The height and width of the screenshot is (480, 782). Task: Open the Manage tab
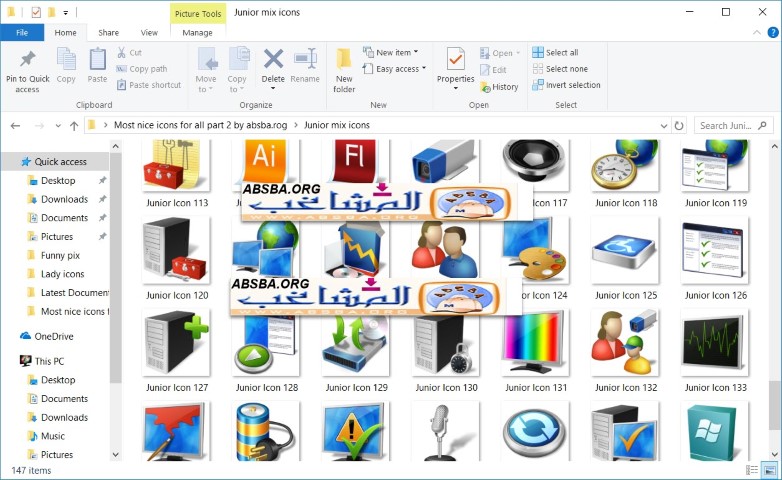pyautogui.click(x=197, y=32)
